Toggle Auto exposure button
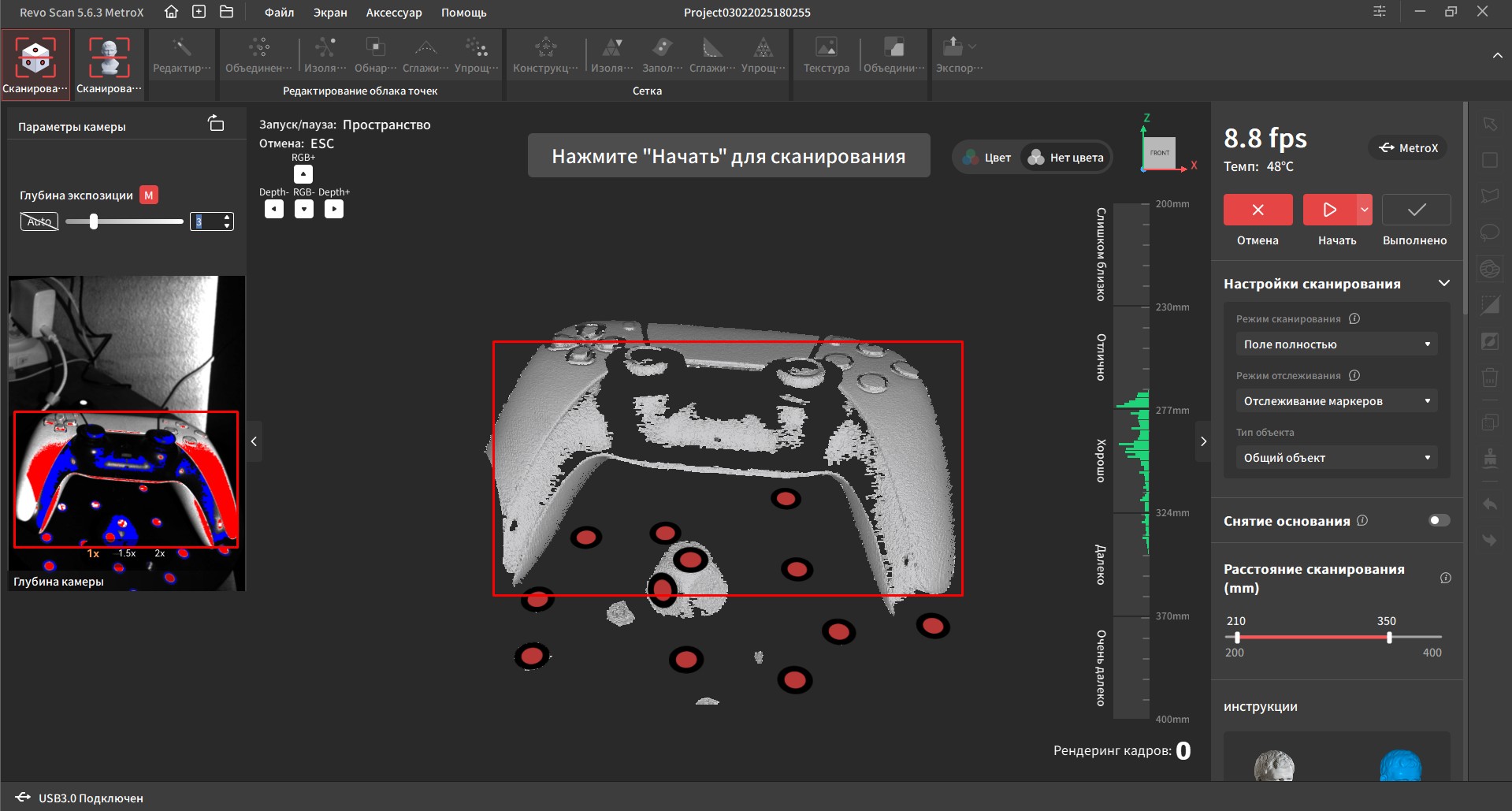 39,222
